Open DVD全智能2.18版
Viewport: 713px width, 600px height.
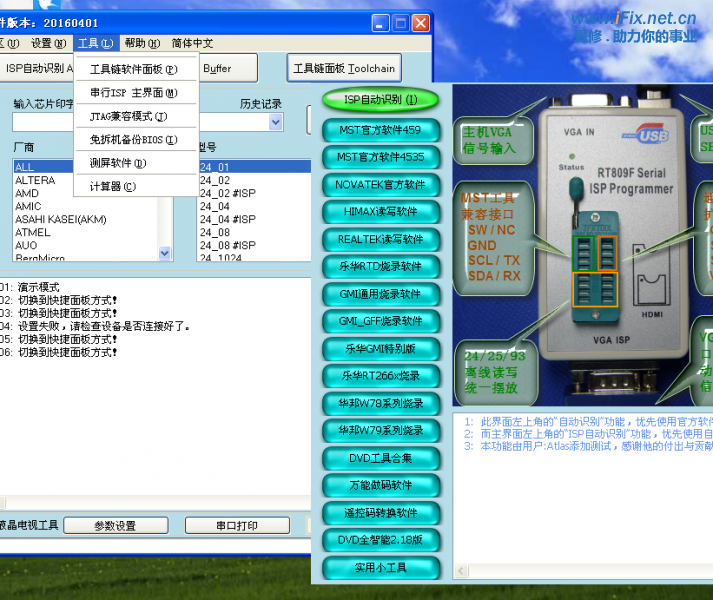tap(381, 540)
